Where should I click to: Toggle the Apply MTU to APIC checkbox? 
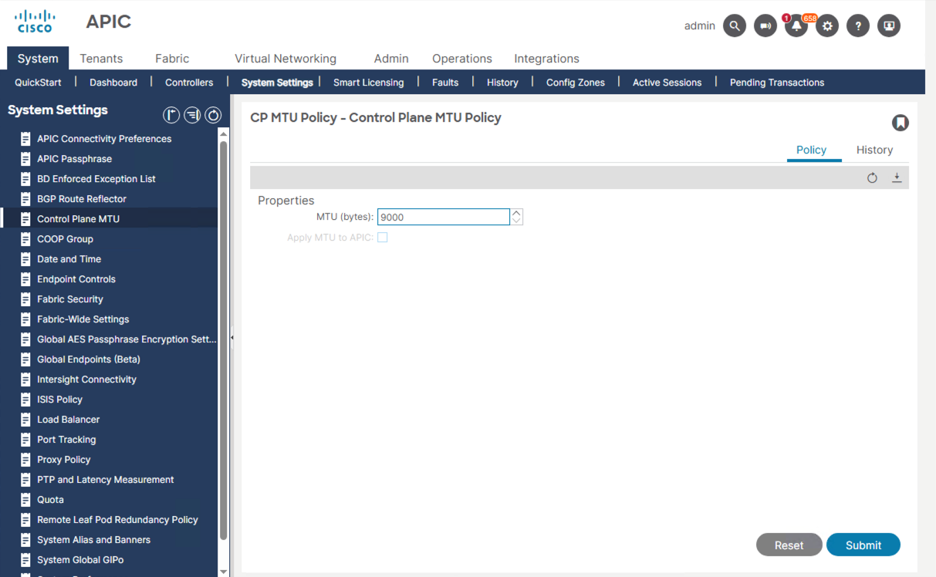[382, 237]
